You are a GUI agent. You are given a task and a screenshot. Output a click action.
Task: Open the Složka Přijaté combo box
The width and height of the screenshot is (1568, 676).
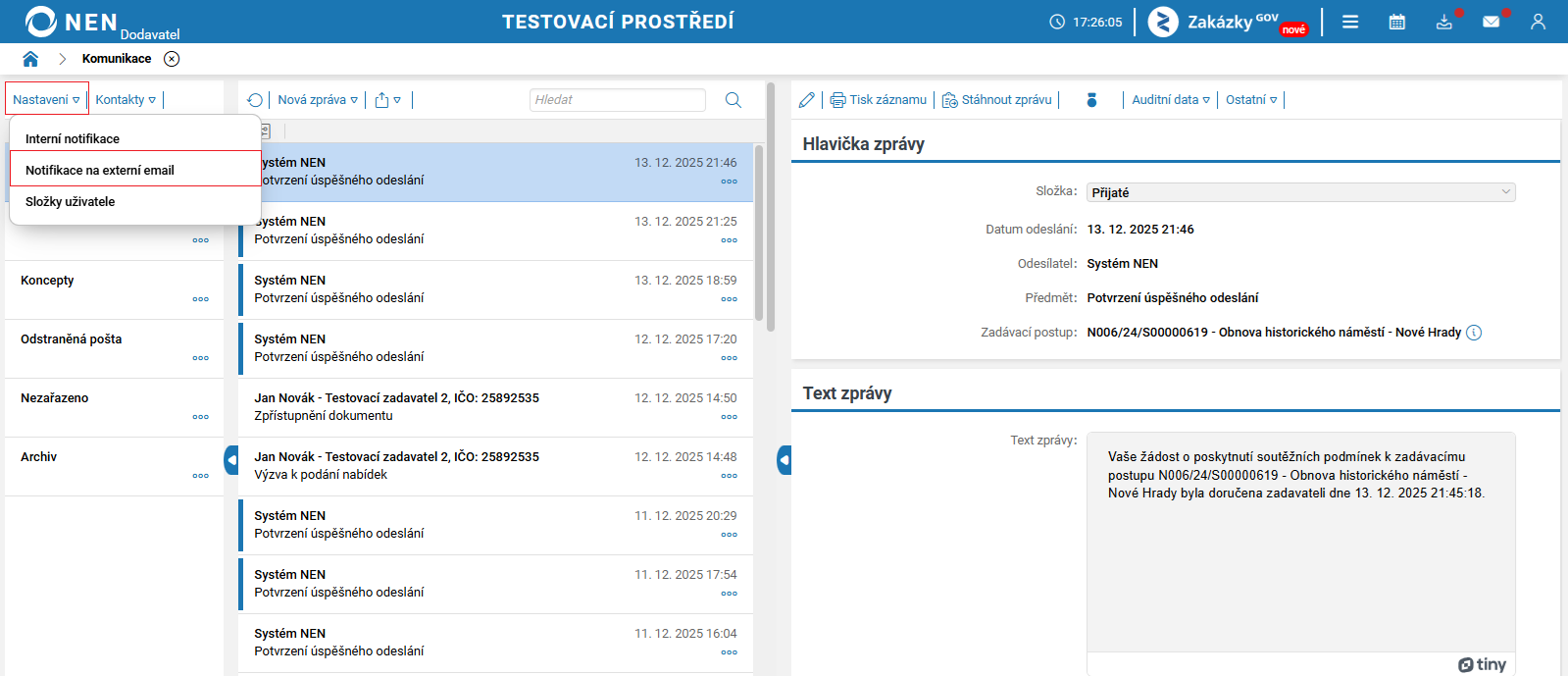click(x=1300, y=192)
